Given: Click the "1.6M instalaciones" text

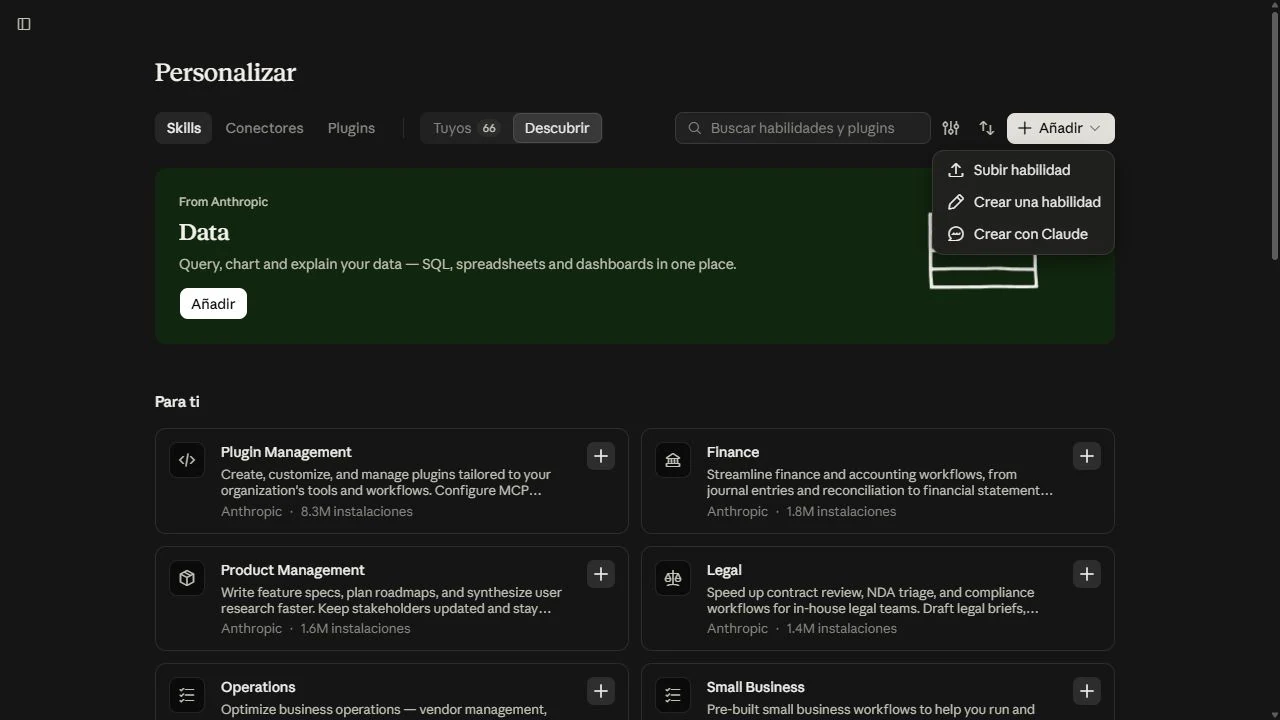Looking at the screenshot, I should [x=356, y=628].
